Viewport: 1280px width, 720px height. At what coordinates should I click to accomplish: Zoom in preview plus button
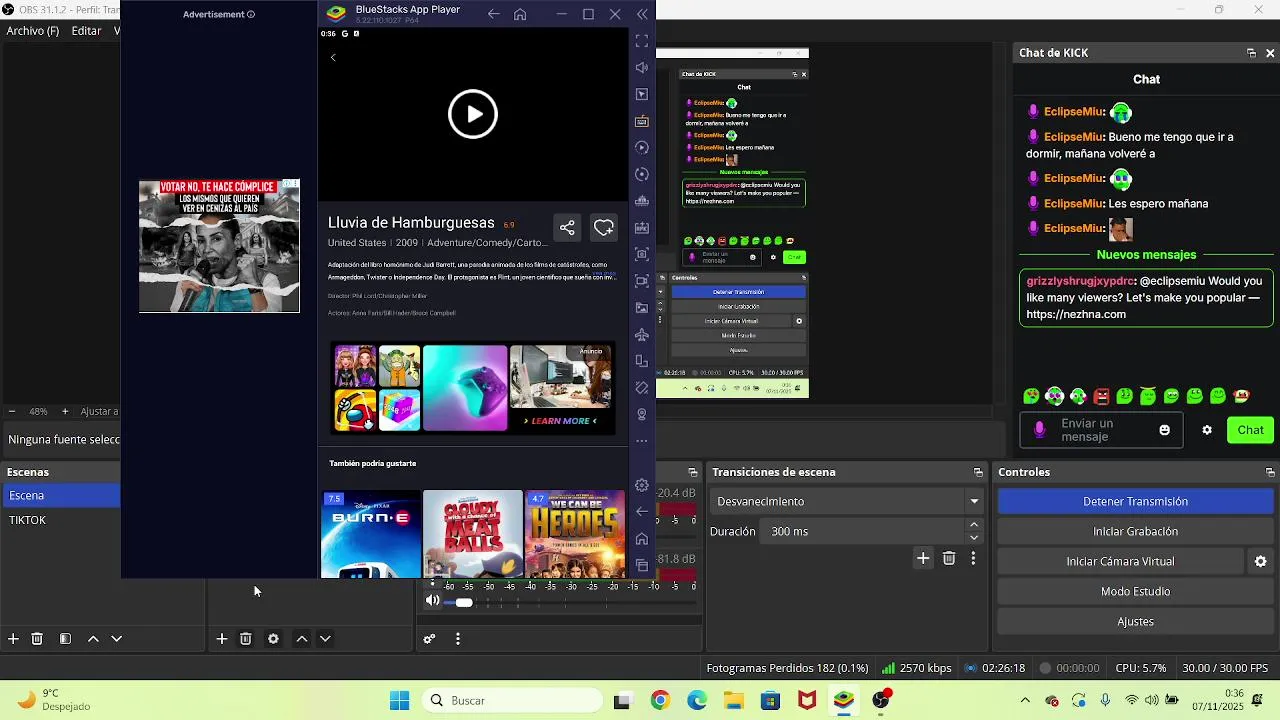pyautogui.click(x=65, y=411)
